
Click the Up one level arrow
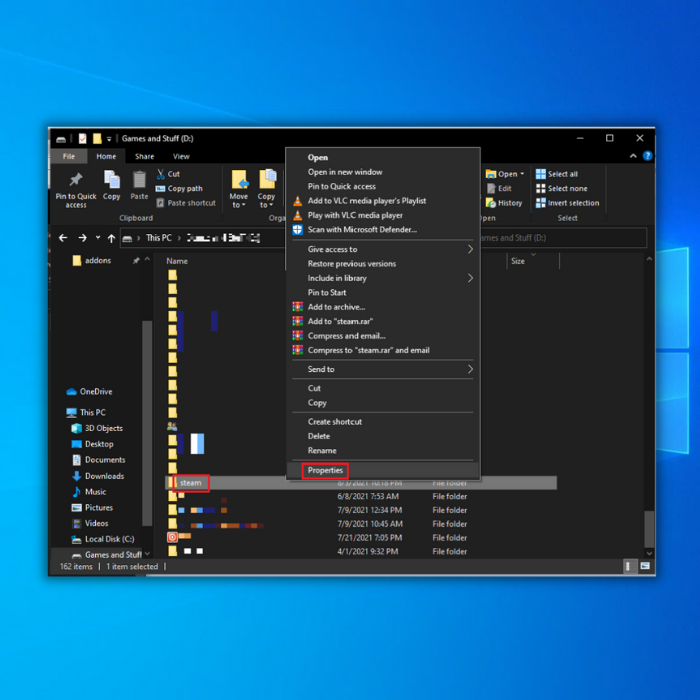tap(112, 238)
